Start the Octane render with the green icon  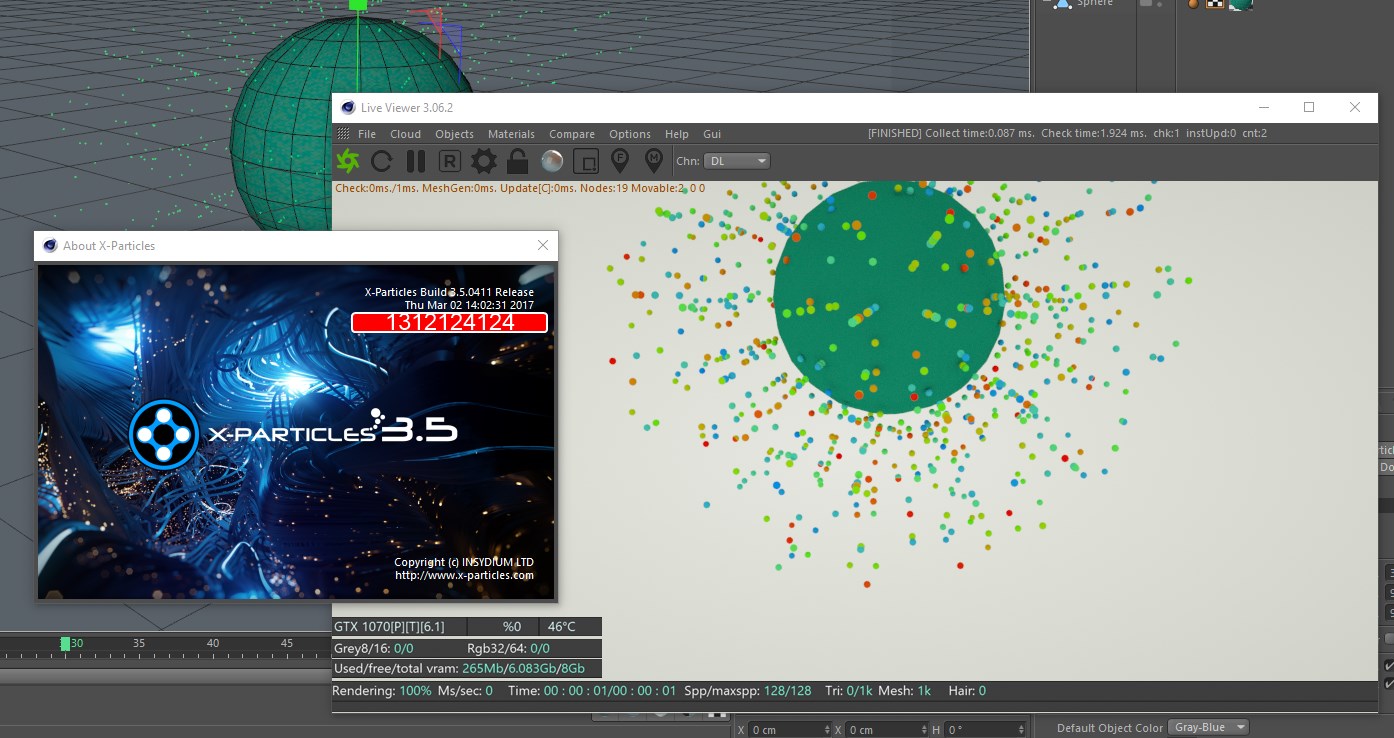click(347, 160)
